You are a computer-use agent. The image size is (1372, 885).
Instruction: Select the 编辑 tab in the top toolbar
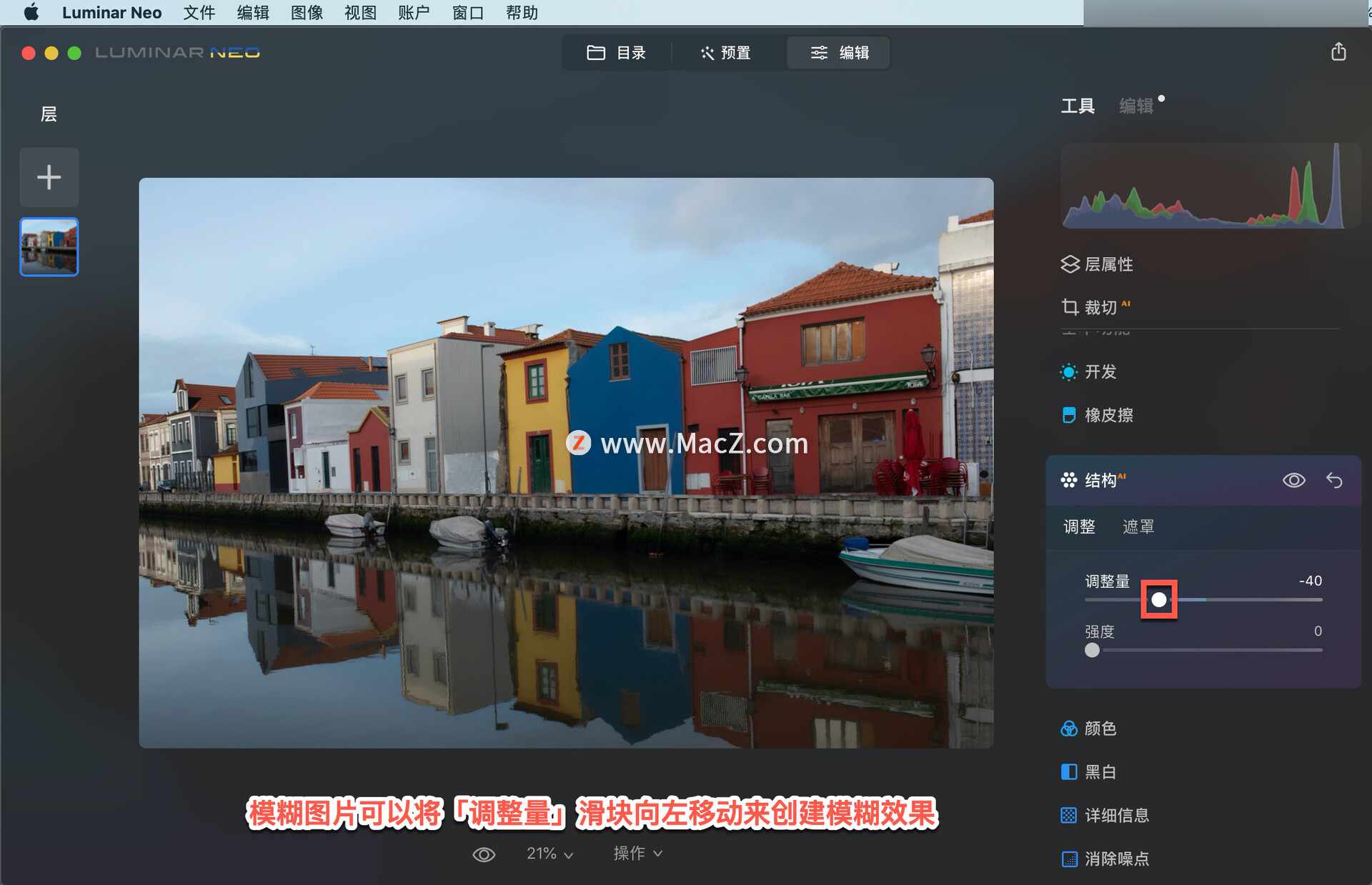[839, 53]
